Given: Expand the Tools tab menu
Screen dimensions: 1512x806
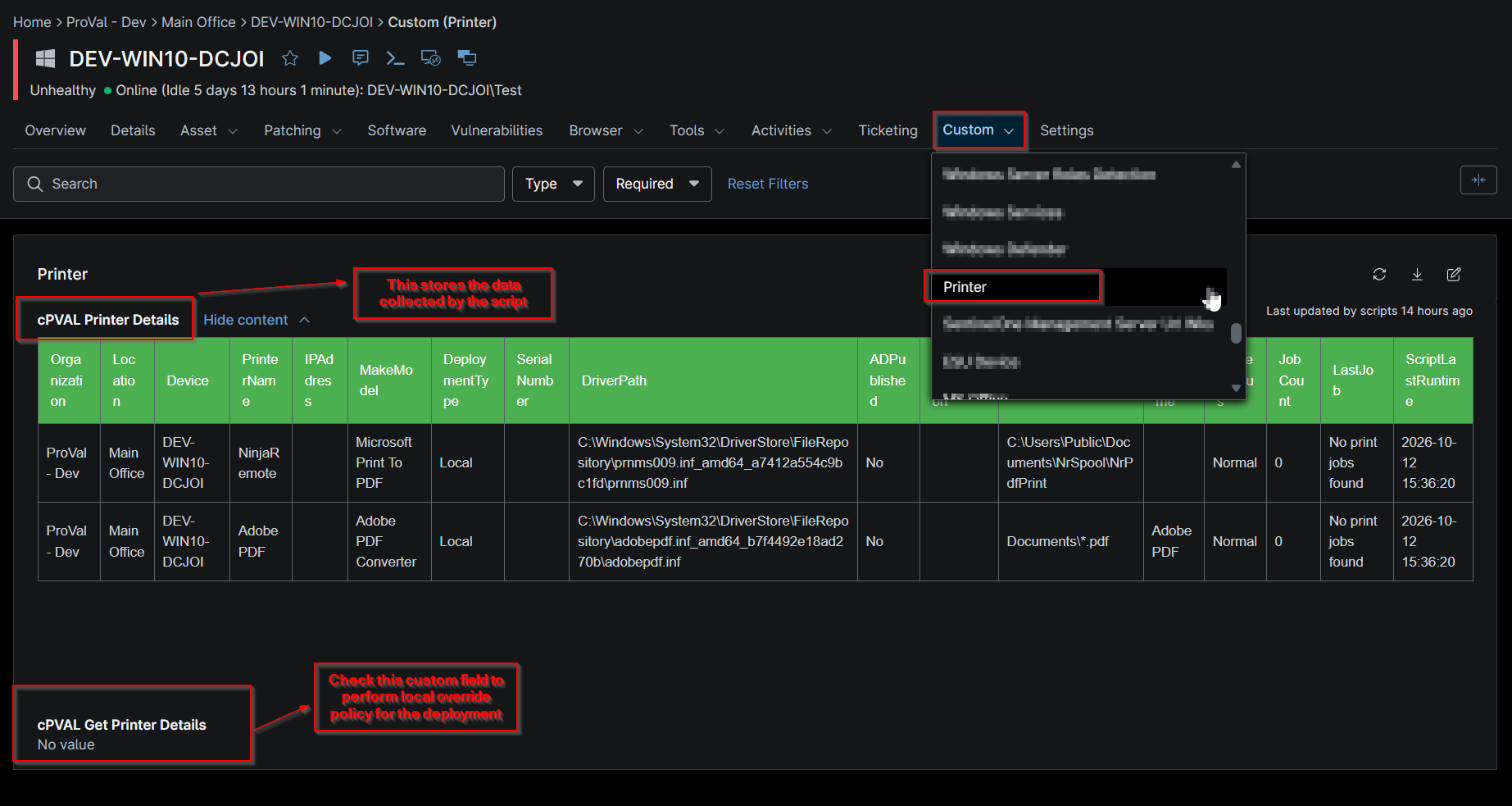Looking at the screenshot, I should click(697, 131).
